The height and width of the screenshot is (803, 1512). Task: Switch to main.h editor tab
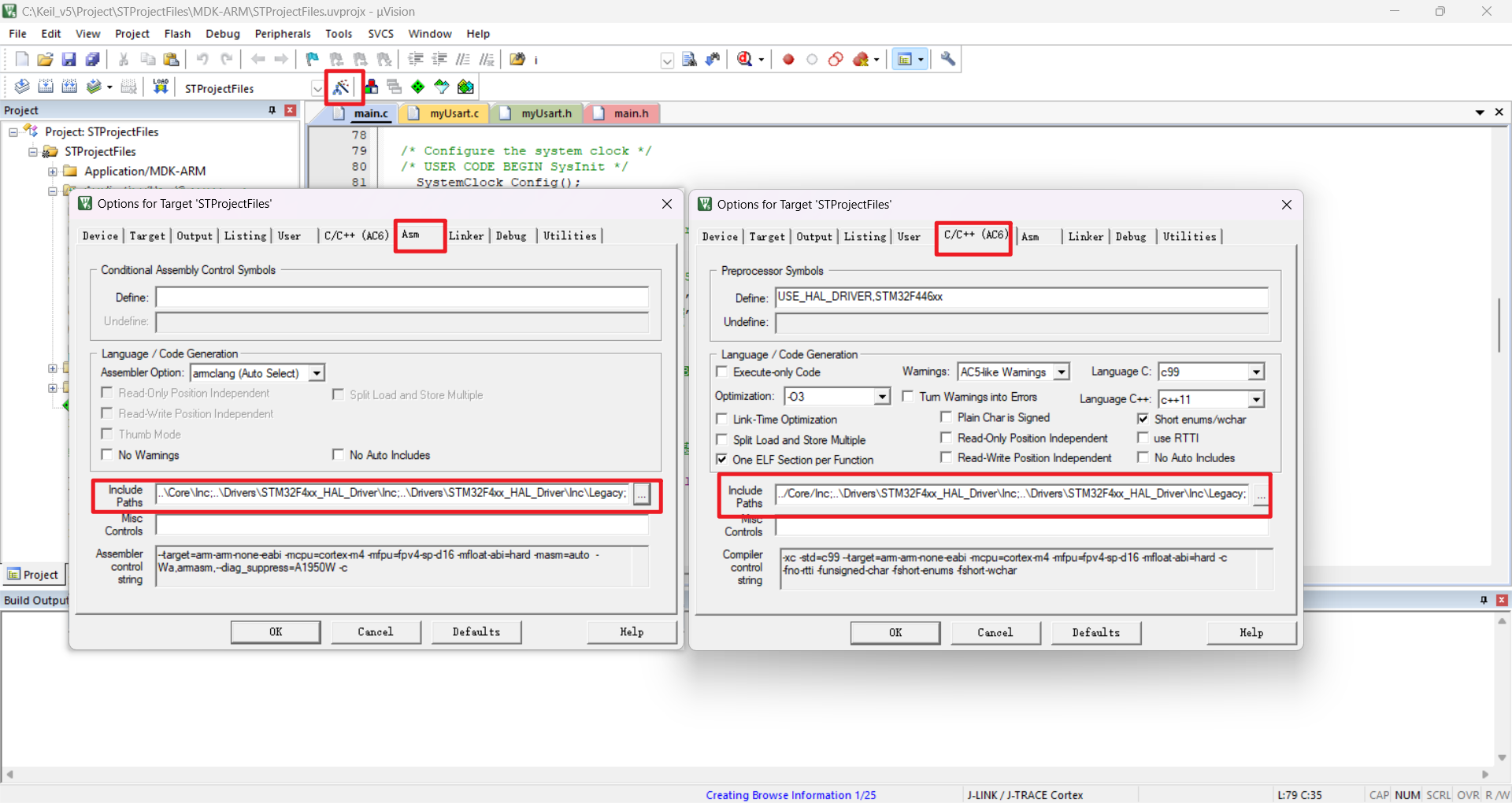623,113
